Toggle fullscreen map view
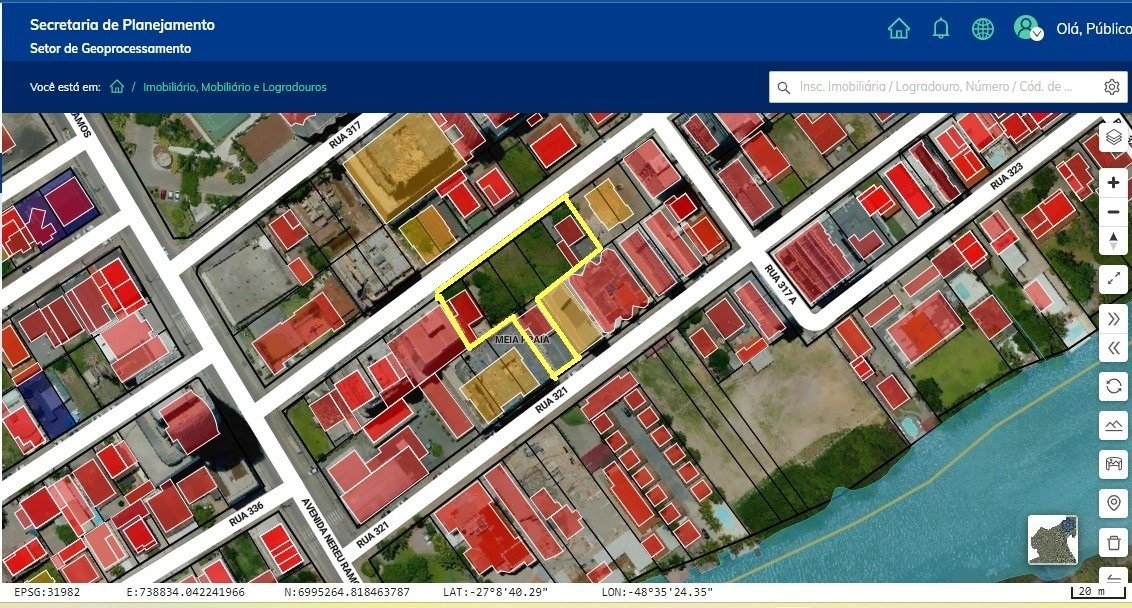The height and width of the screenshot is (608, 1132). point(1113,279)
